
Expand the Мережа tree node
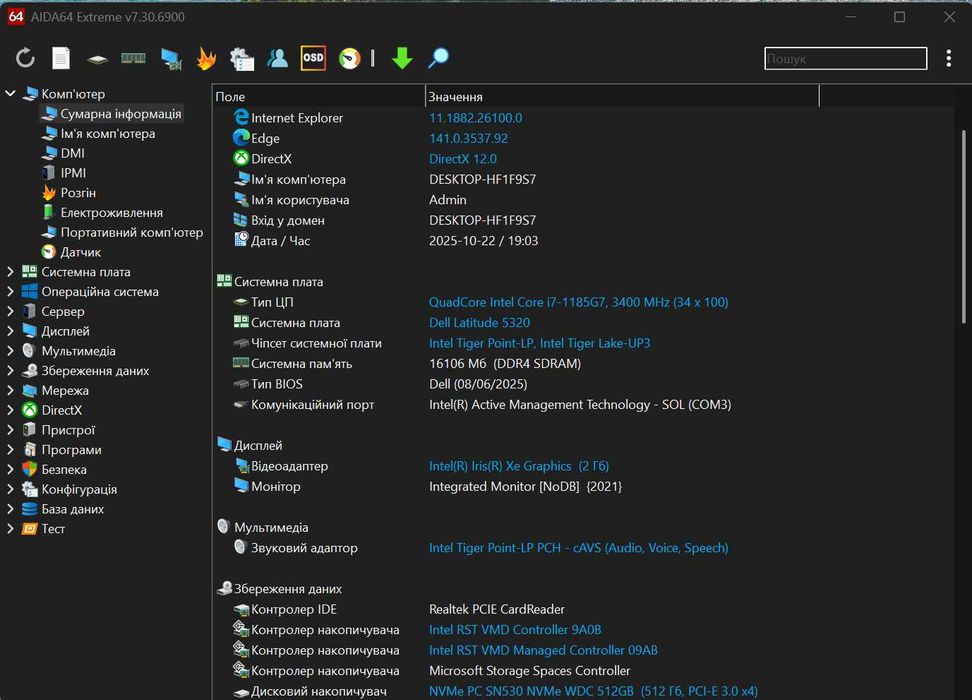pyautogui.click(x=11, y=391)
